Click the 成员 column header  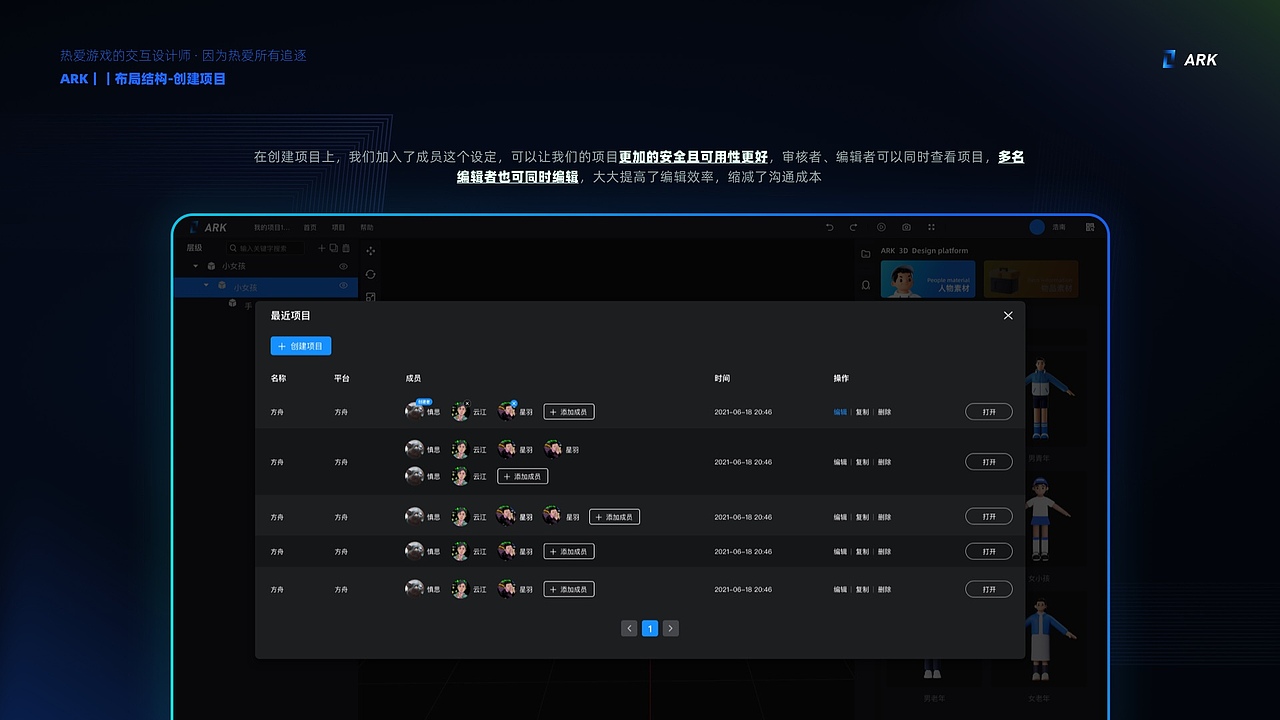point(413,379)
